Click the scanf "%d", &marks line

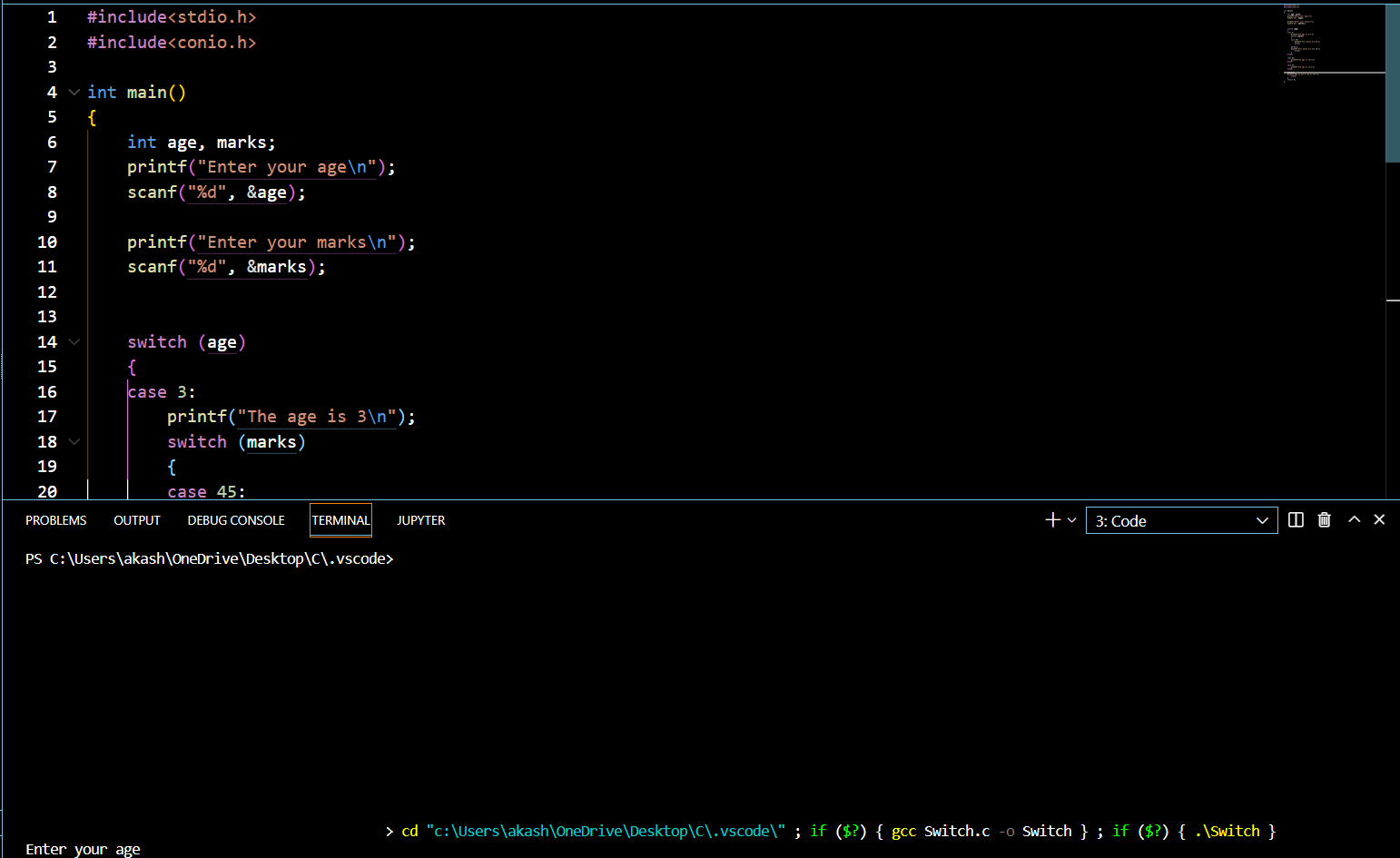pyautogui.click(x=226, y=267)
